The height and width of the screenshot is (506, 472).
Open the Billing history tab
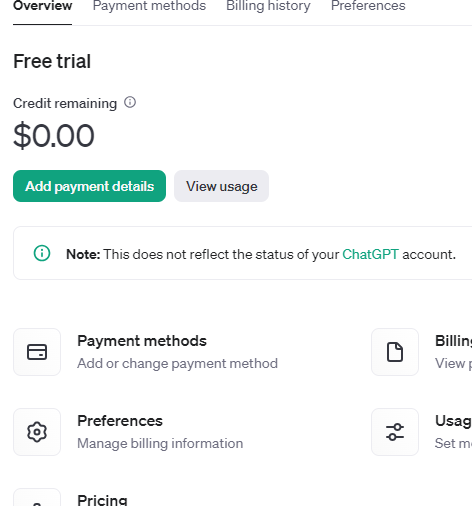[268, 6]
